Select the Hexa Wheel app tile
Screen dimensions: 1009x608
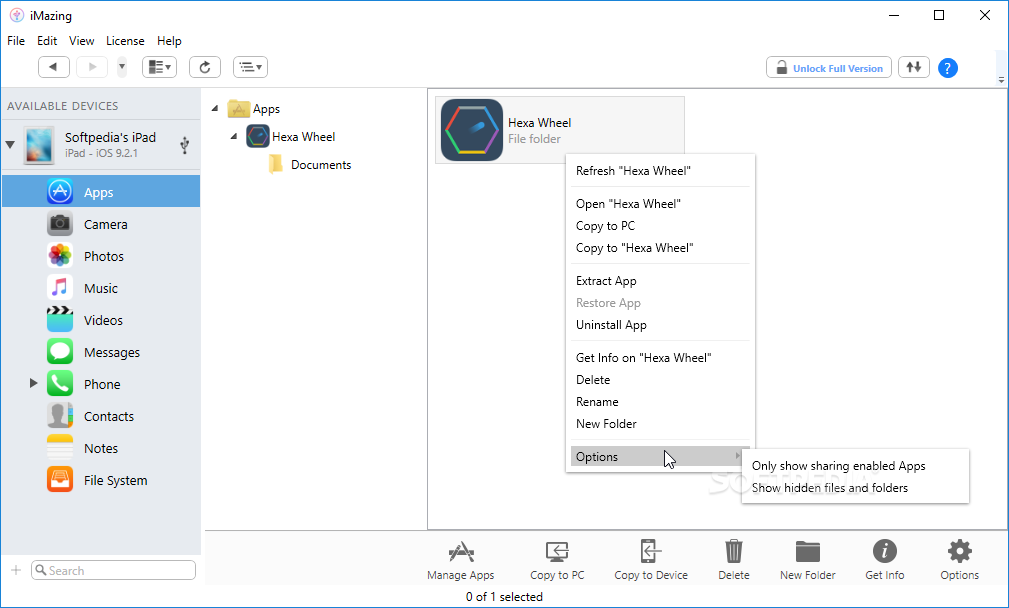coord(560,130)
